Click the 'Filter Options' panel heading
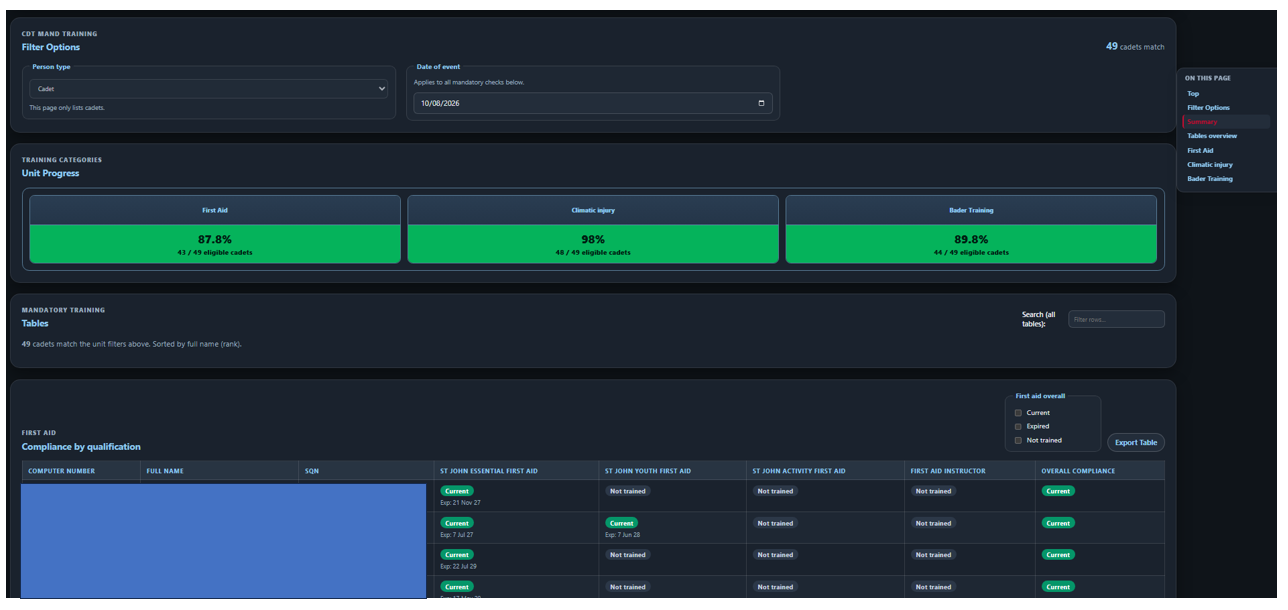 pyautogui.click(x=51, y=47)
